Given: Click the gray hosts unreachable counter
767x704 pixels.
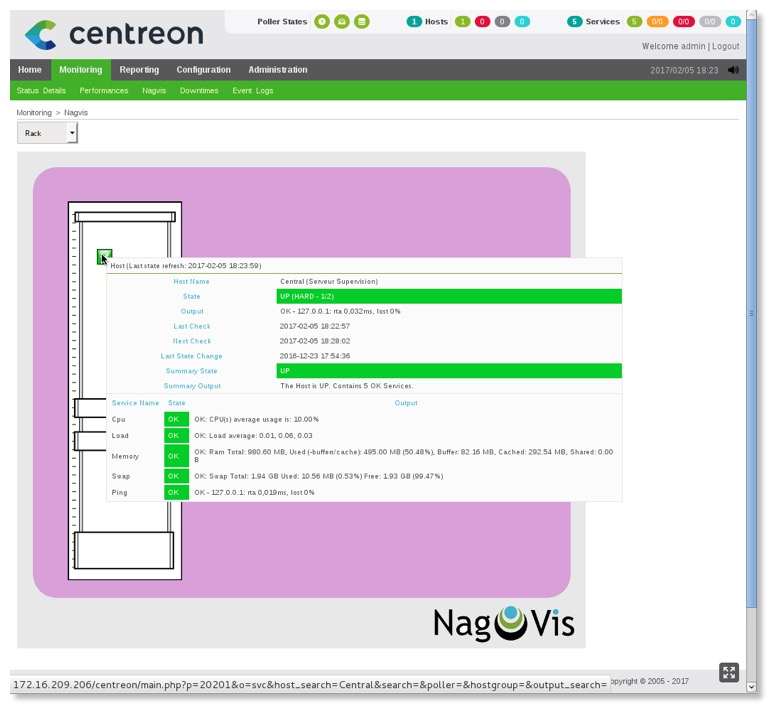Looking at the screenshot, I should pyautogui.click(x=502, y=22).
